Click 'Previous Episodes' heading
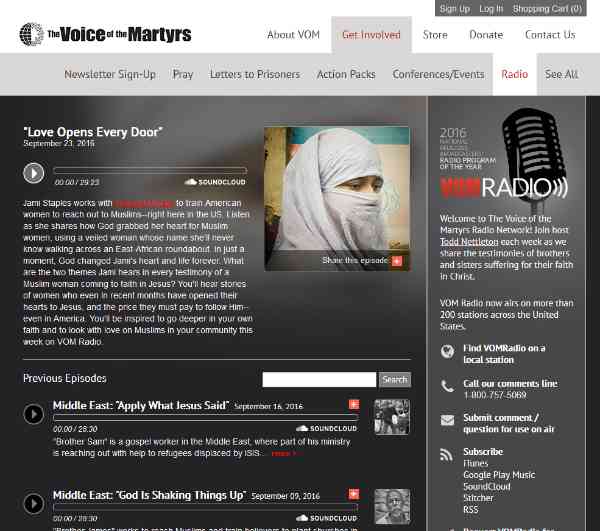Viewport: 600px width, 531px height. (65, 378)
